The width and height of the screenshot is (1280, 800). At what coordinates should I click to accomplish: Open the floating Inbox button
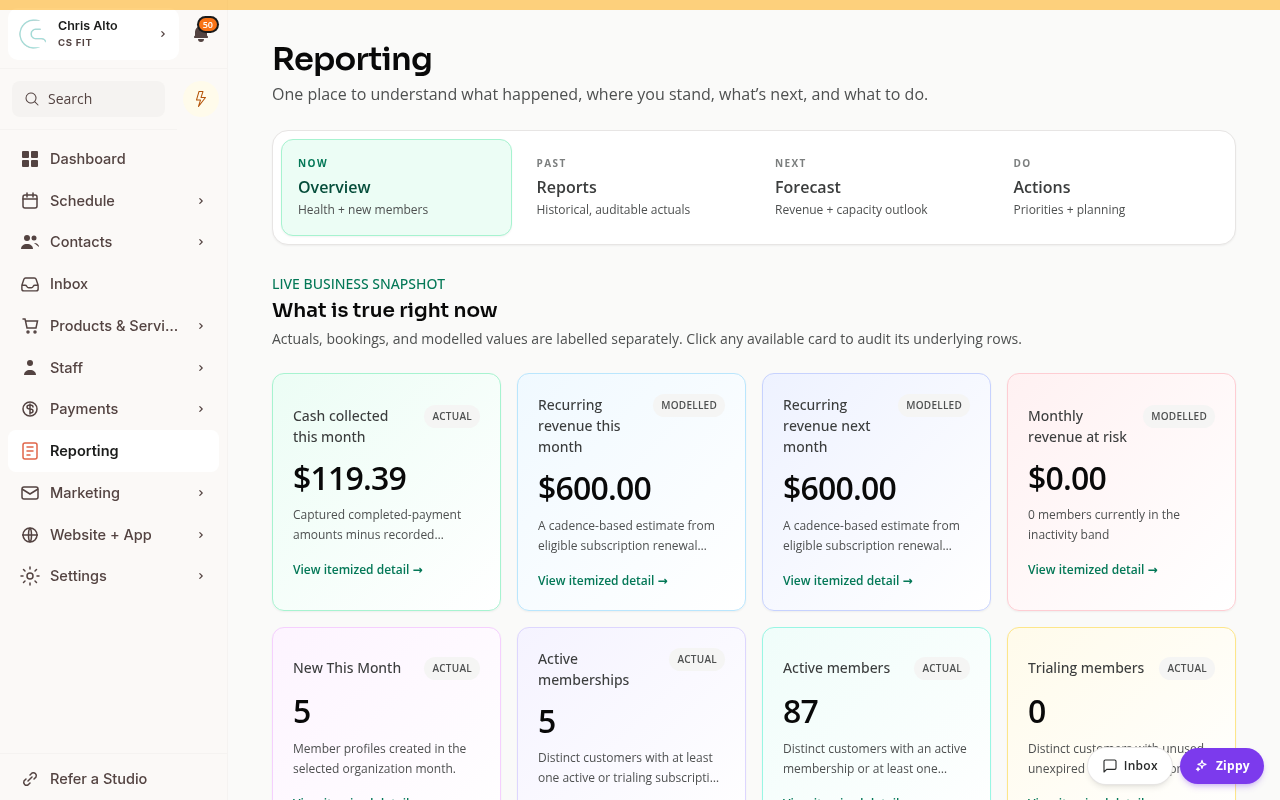[1130, 766]
